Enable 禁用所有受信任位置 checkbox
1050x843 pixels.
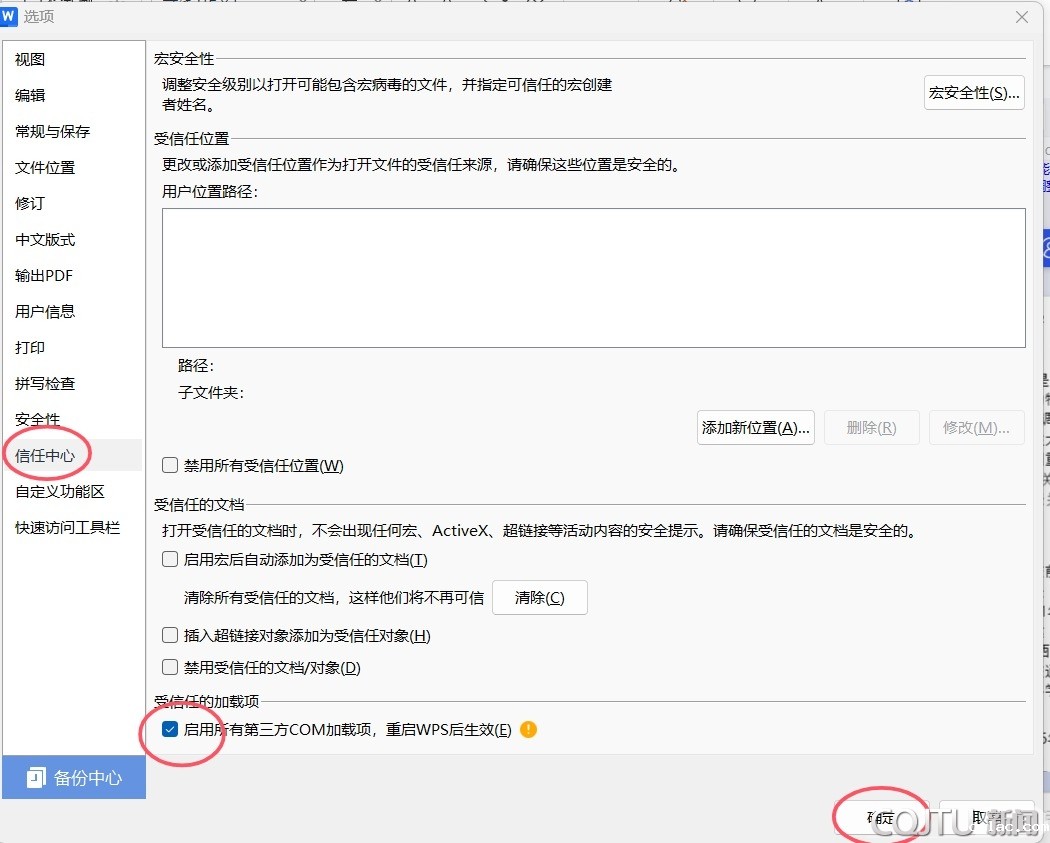pyautogui.click(x=170, y=465)
